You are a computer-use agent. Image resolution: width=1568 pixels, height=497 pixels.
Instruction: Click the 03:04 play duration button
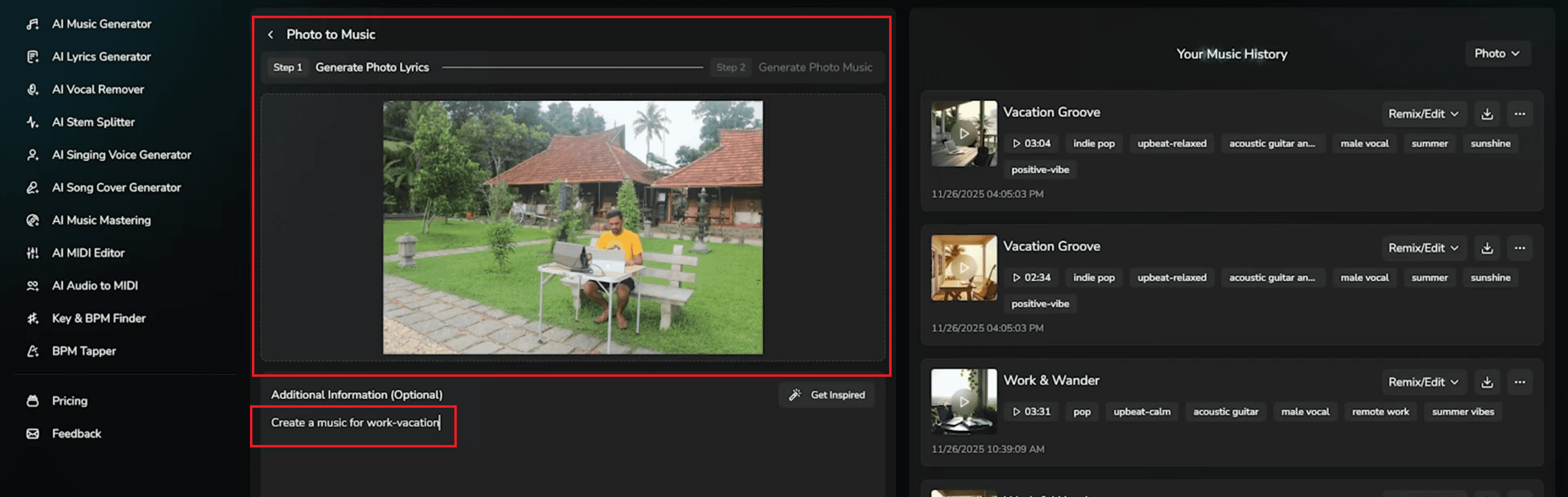pos(1032,144)
